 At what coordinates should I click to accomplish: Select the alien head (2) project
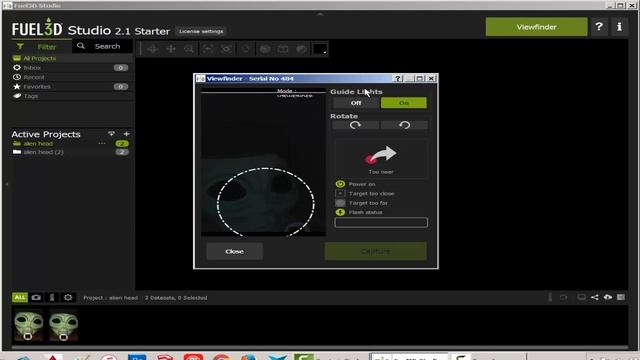coord(43,152)
